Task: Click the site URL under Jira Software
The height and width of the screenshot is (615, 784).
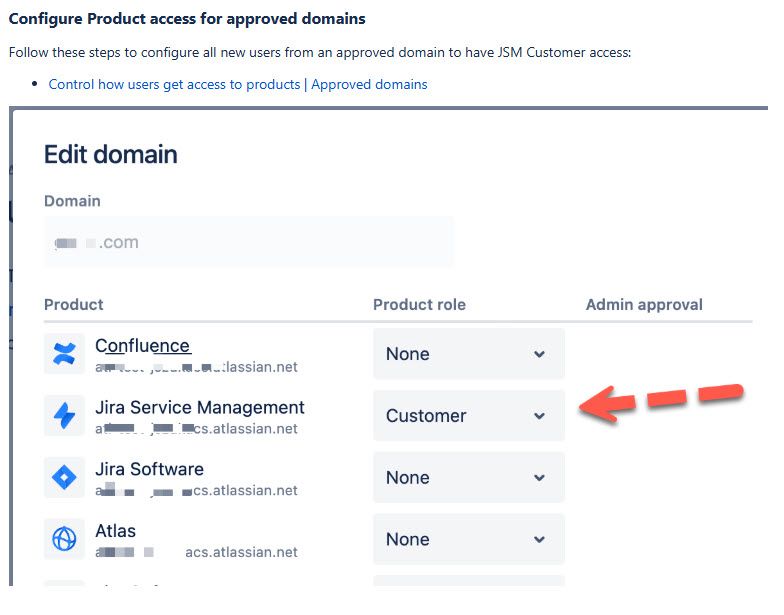Action: pyautogui.click(x=196, y=490)
